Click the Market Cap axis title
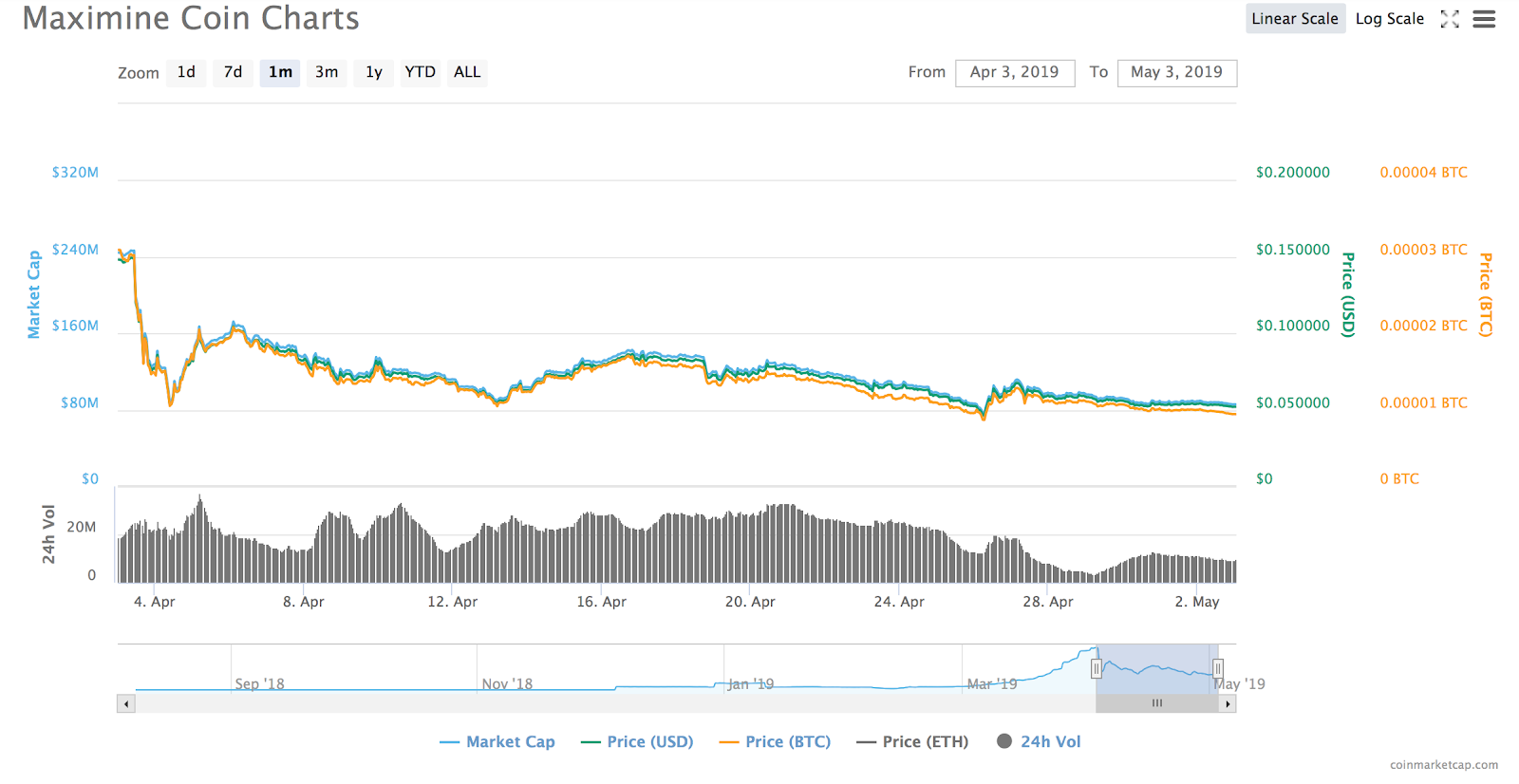Viewport: 1519px width, 784px height. [x=34, y=294]
